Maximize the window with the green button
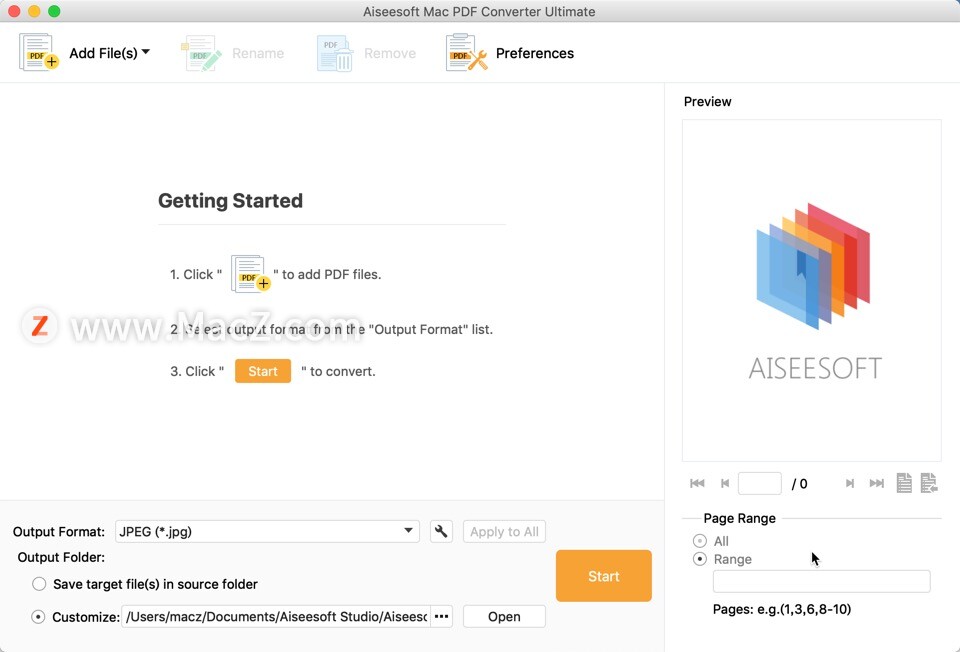The width and height of the screenshot is (960, 652). tap(54, 11)
